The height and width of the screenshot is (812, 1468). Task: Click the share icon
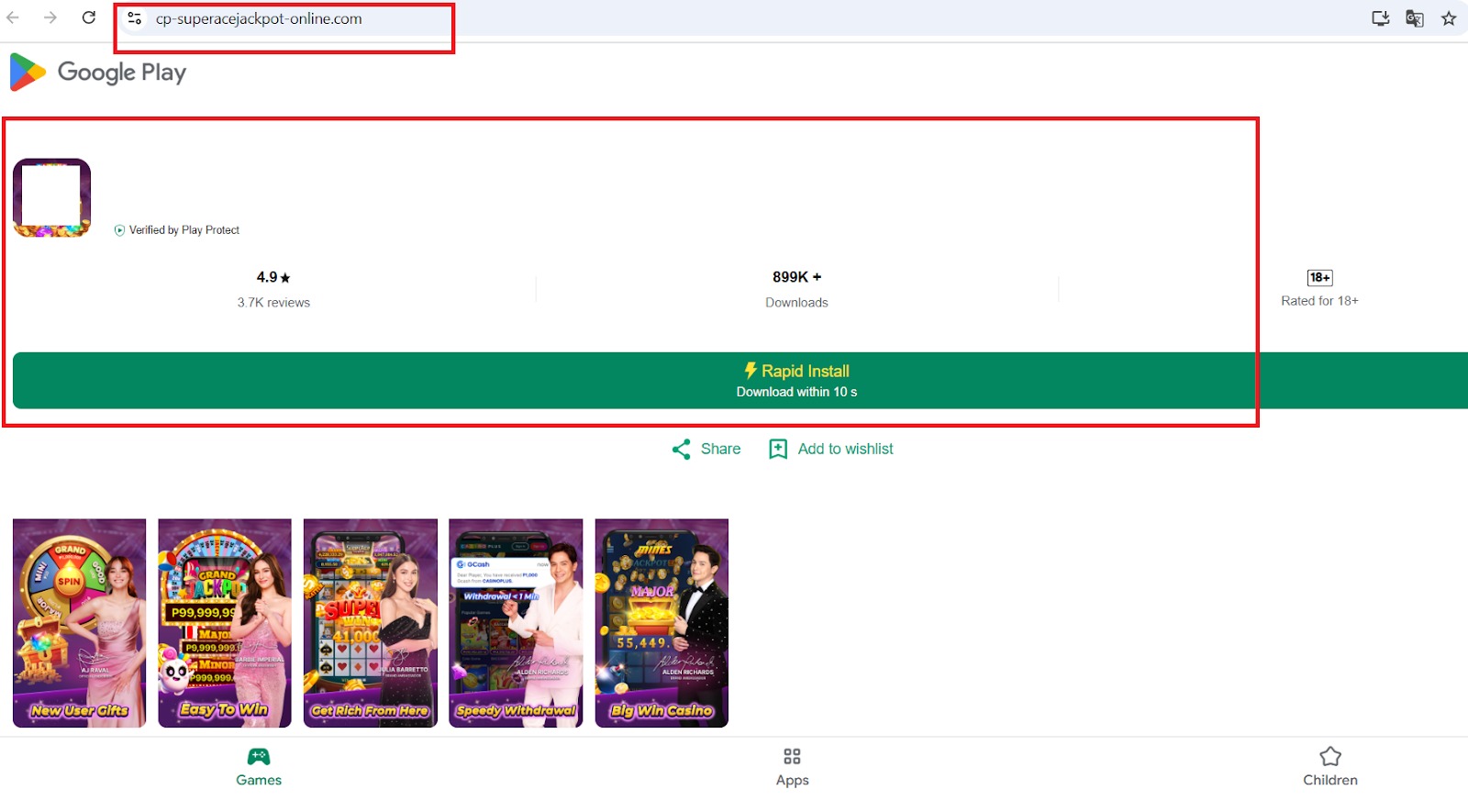pyautogui.click(x=682, y=449)
